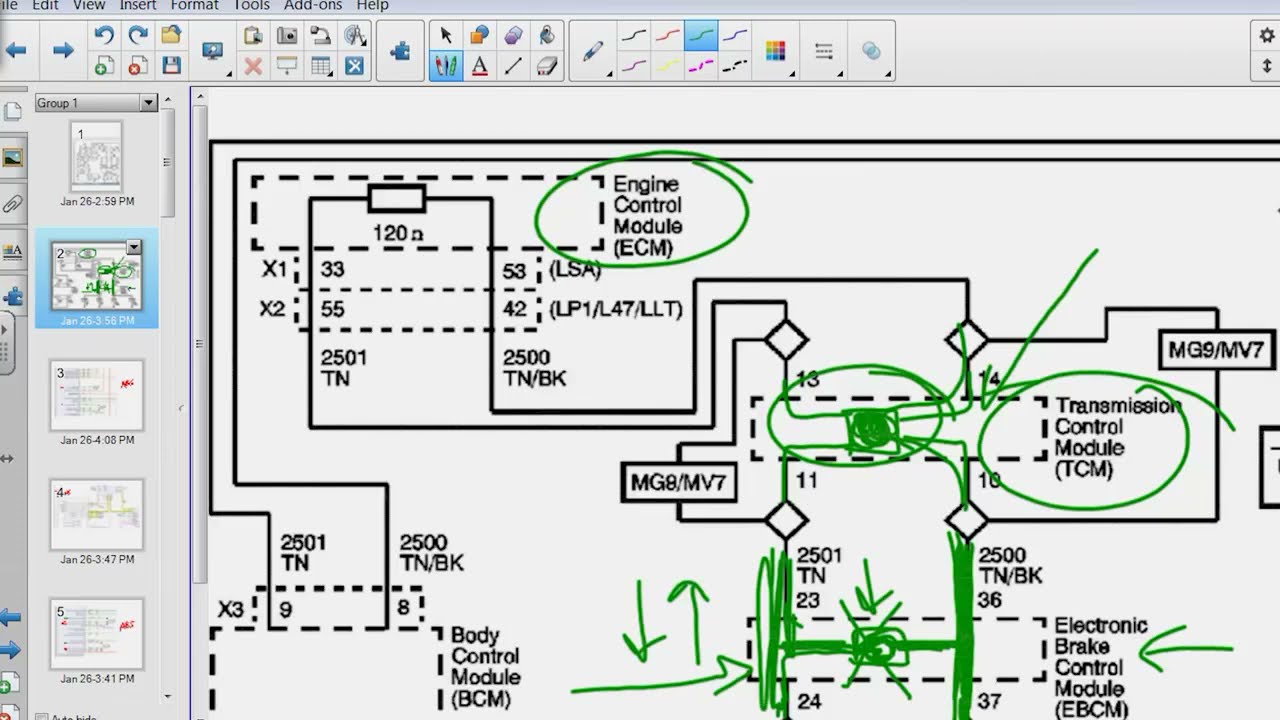Open the measurement tools compass icon
Viewport: 1280px width, 720px height.
click(x=355, y=35)
